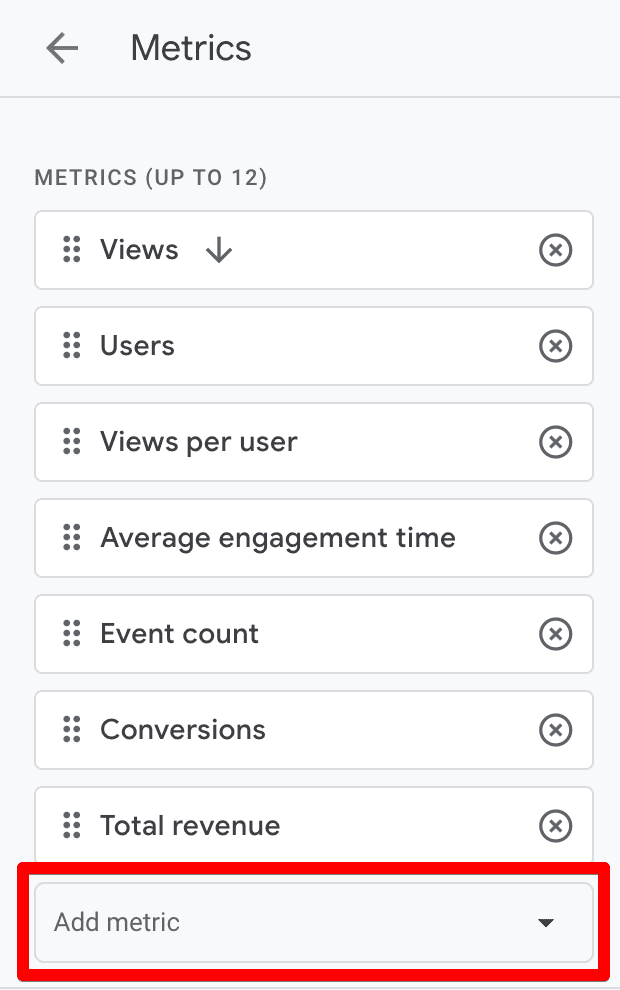
Task: Click the drag handle next to Users
Action: (70, 346)
